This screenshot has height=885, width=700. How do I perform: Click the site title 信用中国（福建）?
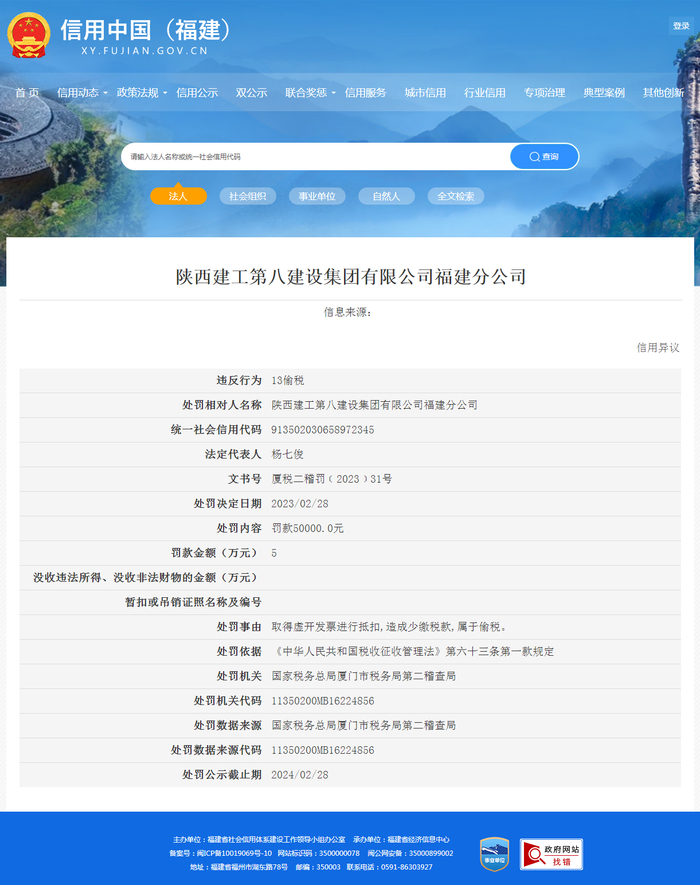pyautogui.click(x=146, y=30)
